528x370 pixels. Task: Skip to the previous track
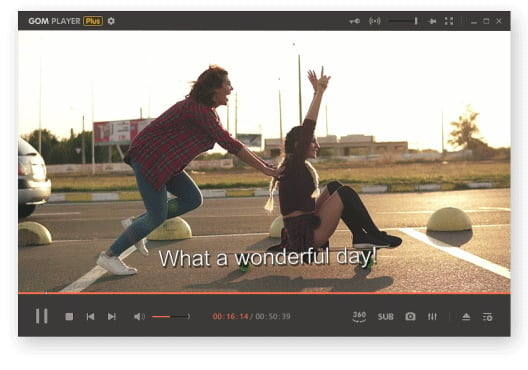click(90, 316)
